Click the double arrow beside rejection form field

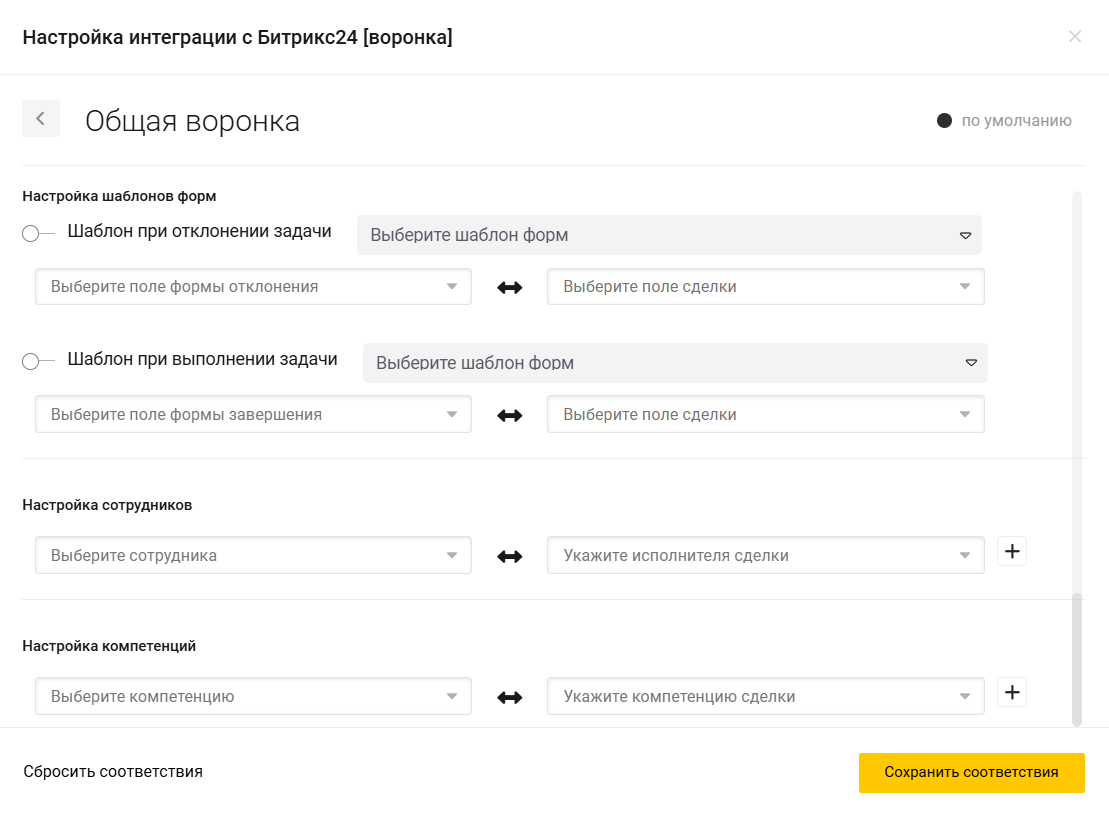[509, 287]
